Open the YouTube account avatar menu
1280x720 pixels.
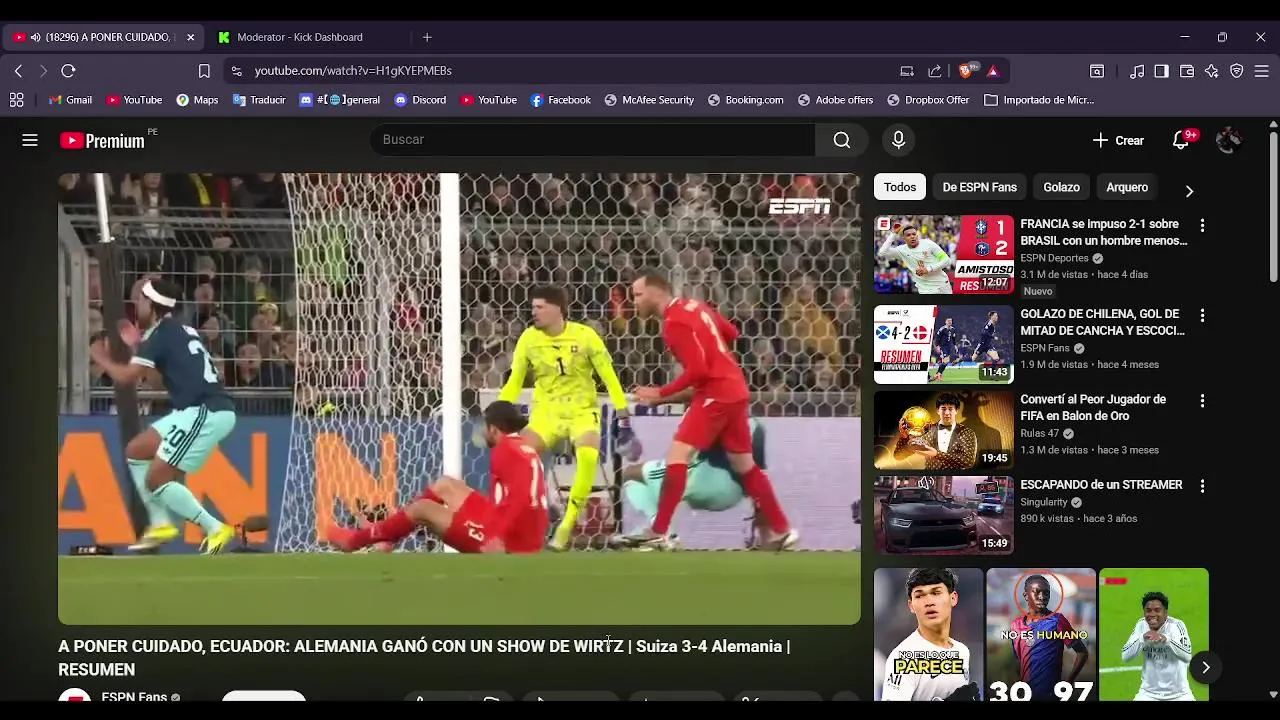[x=1228, y=140]
